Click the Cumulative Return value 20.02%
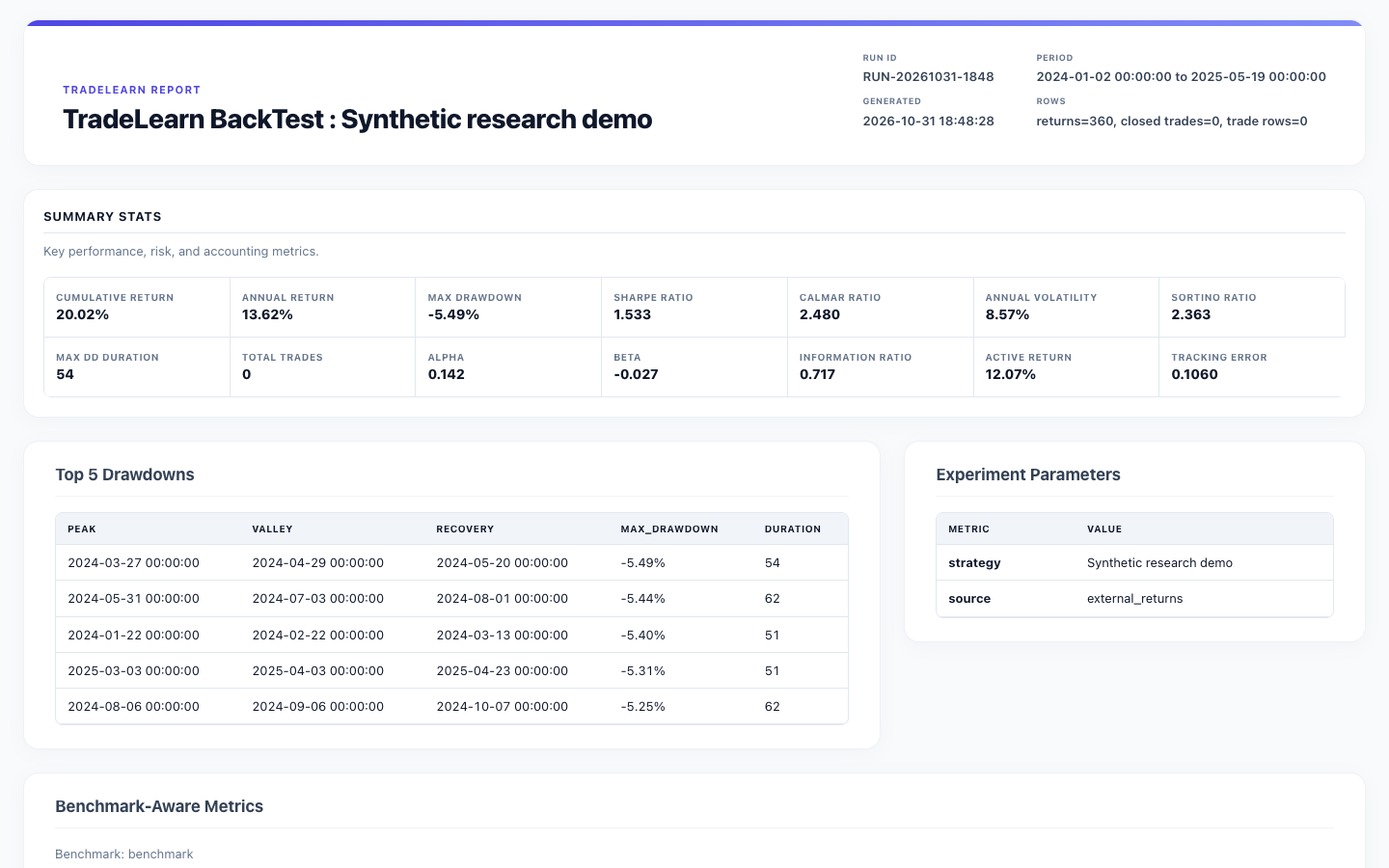Viewport: 1389px width, 868px height. (x=83, y=315)
